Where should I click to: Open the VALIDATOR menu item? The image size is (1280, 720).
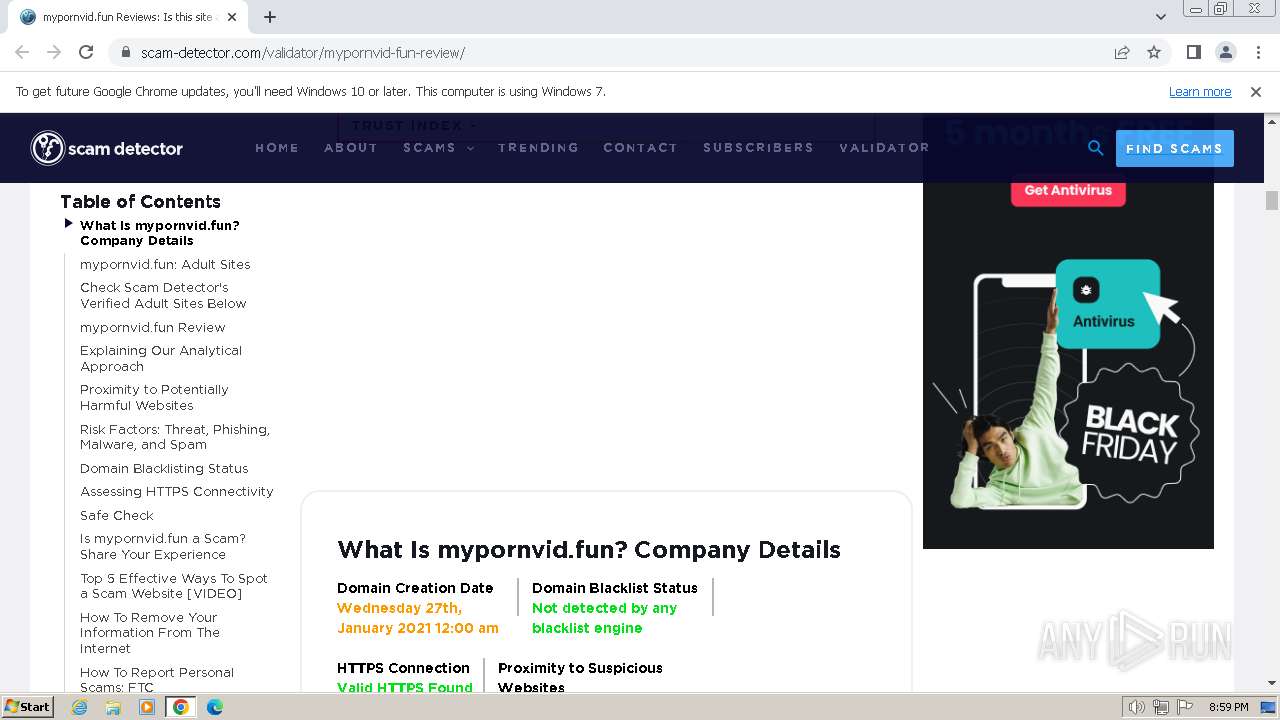tap(884, 147)
